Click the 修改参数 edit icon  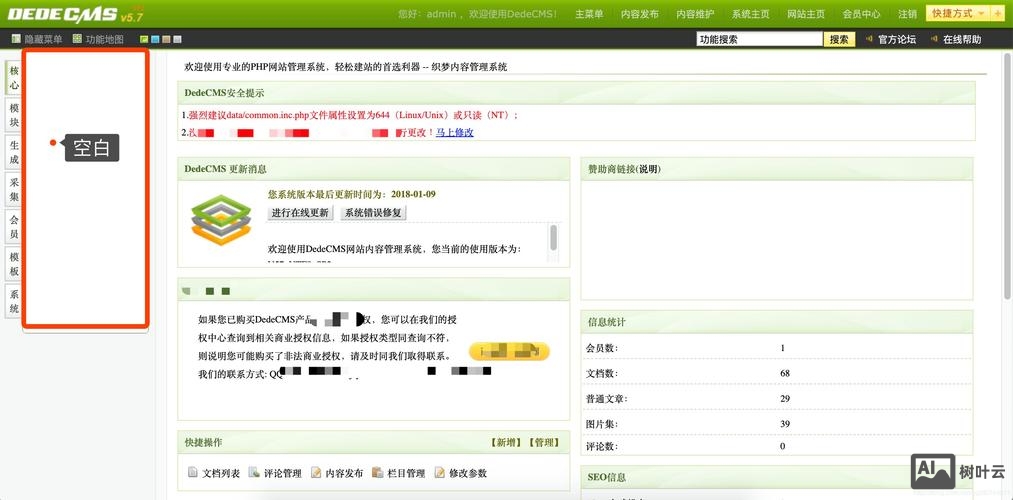tap(439, 472)
